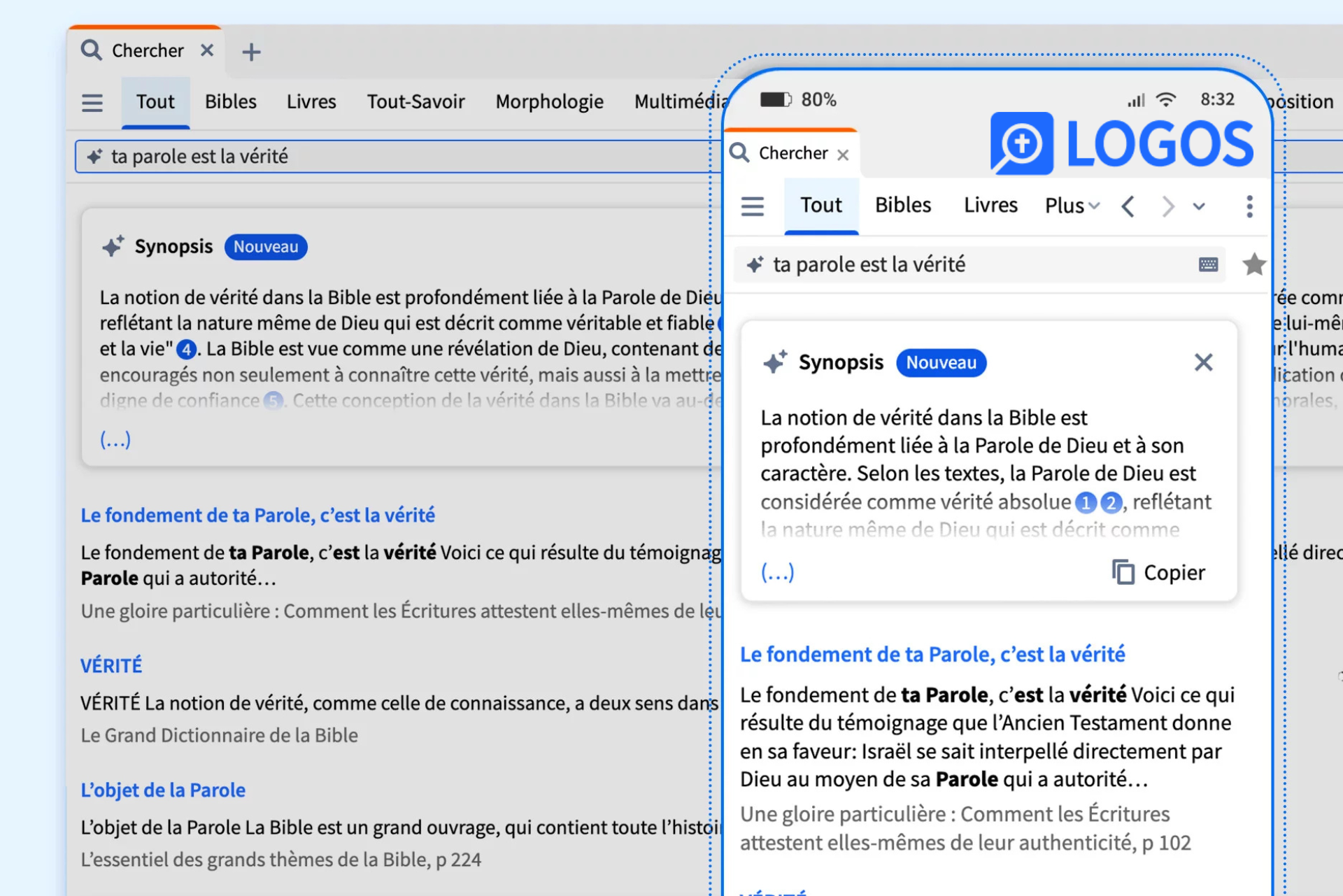Go forward with right chevron arrow
1343x896 pixels.
[x=1167, y=206]
